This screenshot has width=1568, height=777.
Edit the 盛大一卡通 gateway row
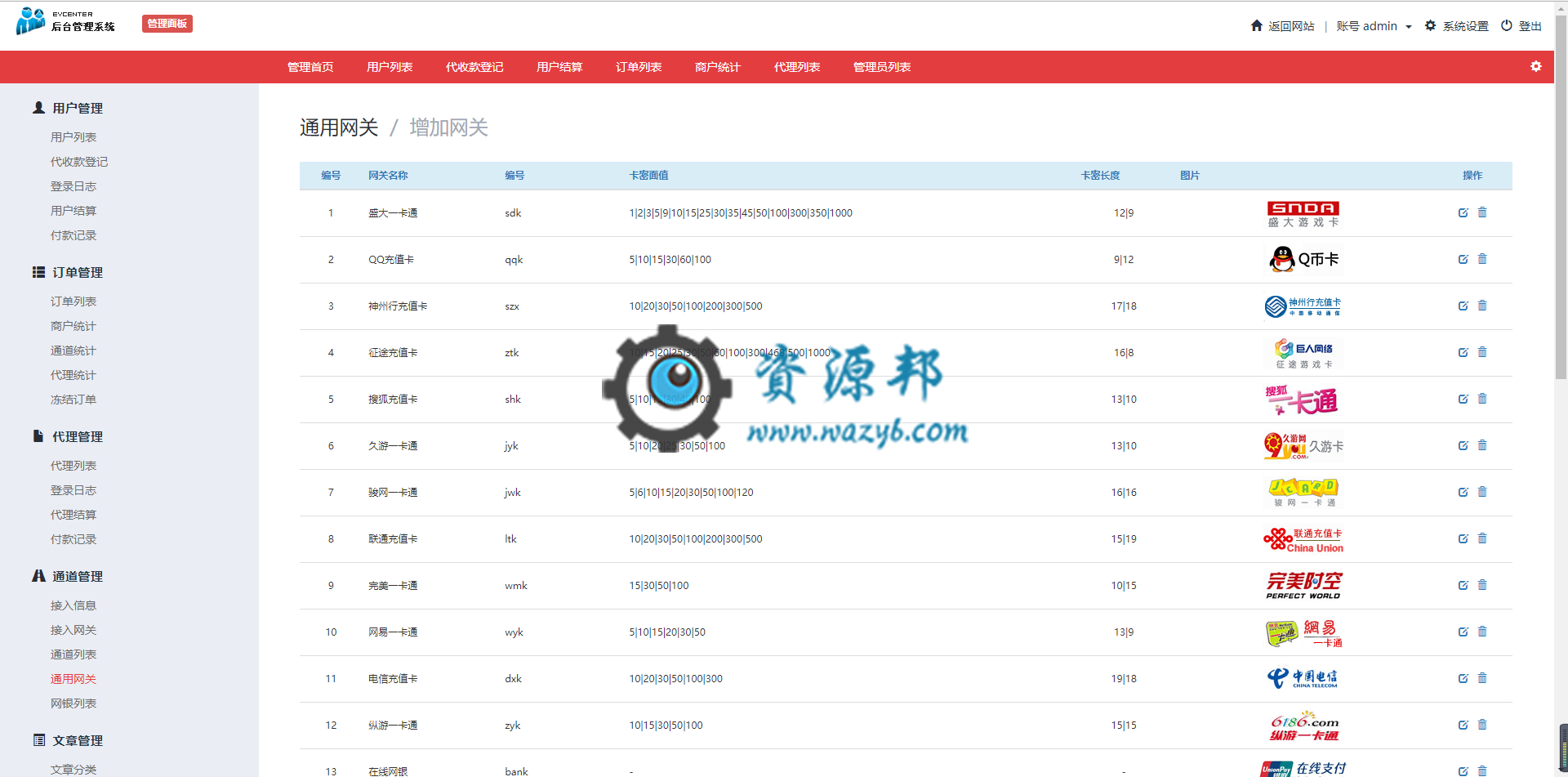[1463, 212]
